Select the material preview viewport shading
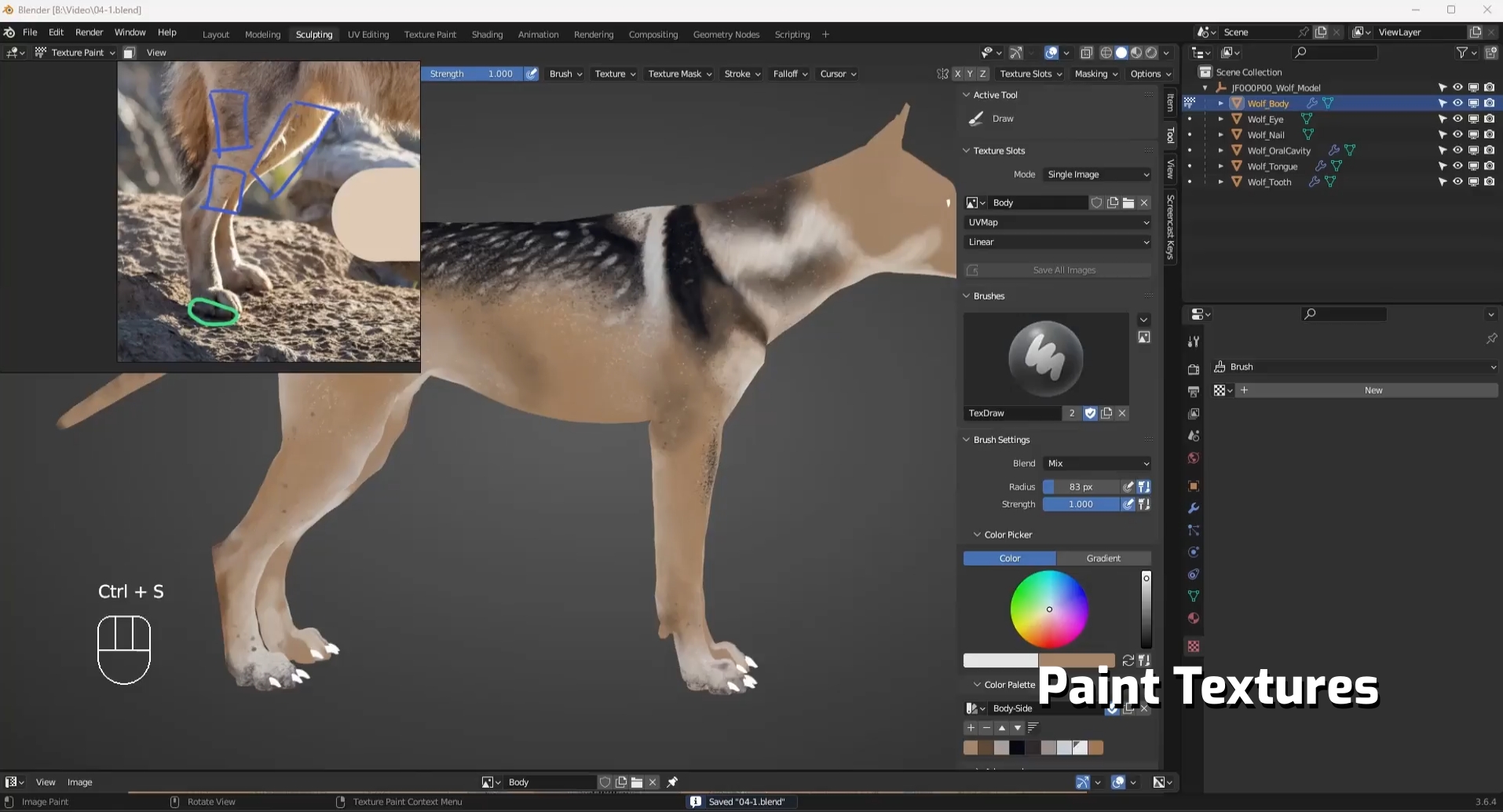Image resolution: width=1503 pixels, height=812 pixels. click(1136, 53)
